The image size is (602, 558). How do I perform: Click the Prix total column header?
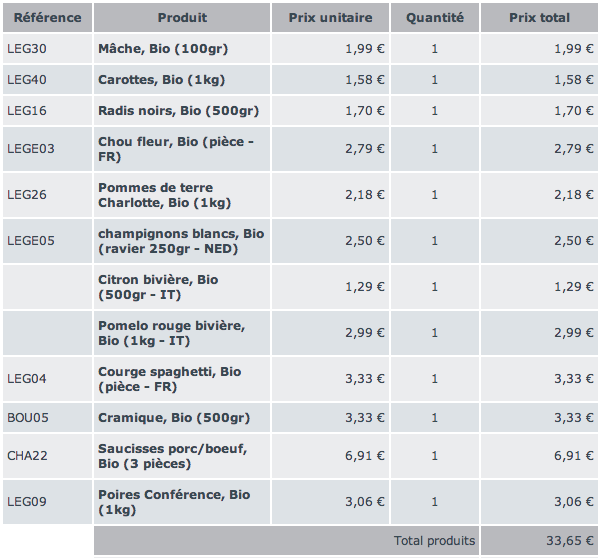(539, 18)
